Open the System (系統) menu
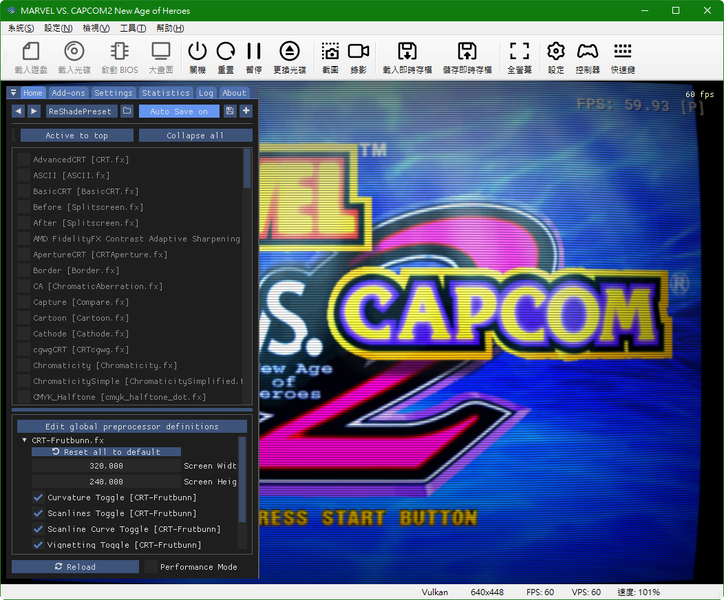 tap(21, 28)
